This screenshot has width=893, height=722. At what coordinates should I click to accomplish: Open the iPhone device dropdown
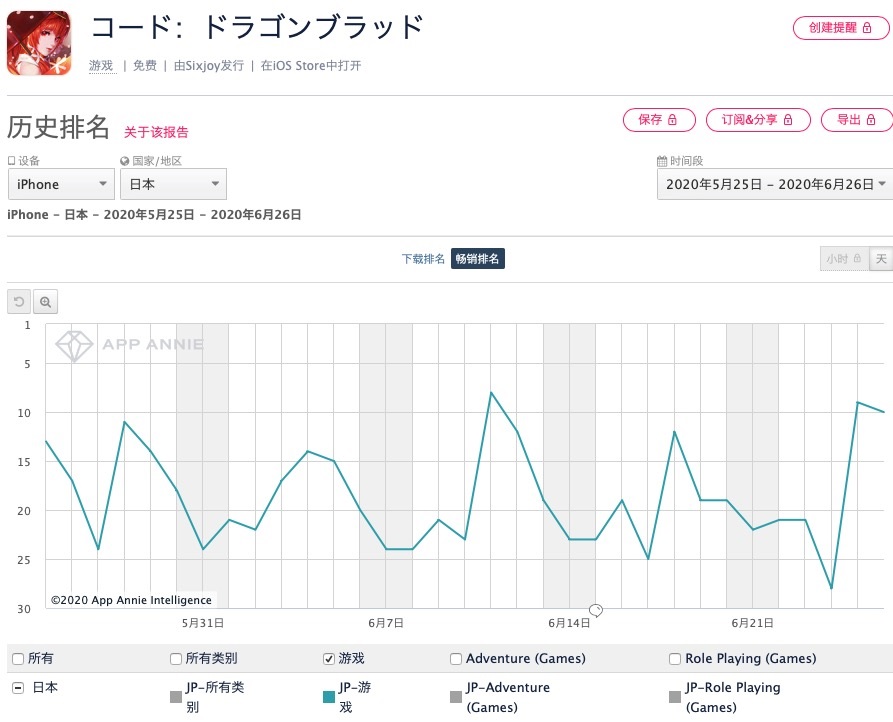(x=62, y=184)
